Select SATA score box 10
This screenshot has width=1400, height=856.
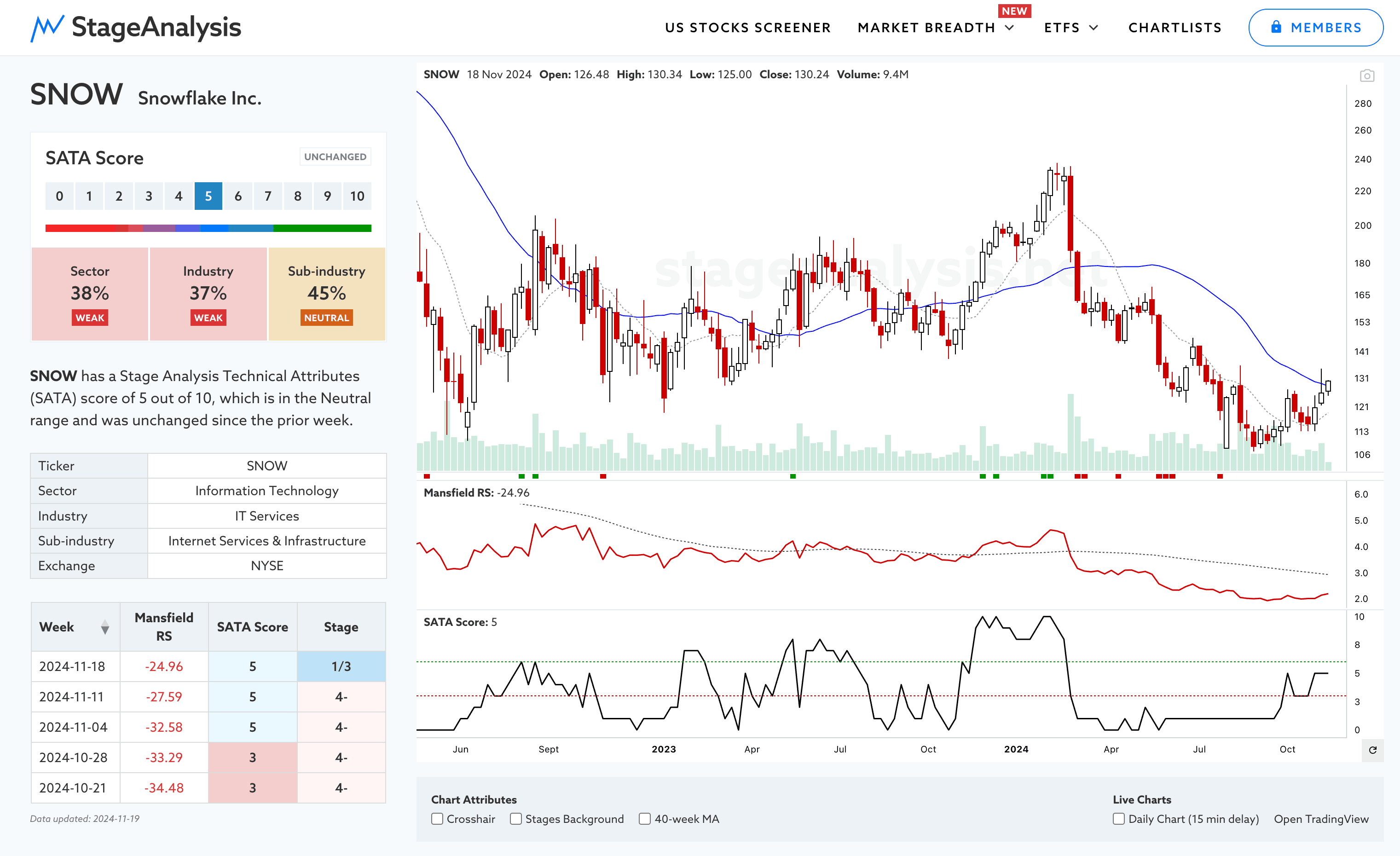357,196
